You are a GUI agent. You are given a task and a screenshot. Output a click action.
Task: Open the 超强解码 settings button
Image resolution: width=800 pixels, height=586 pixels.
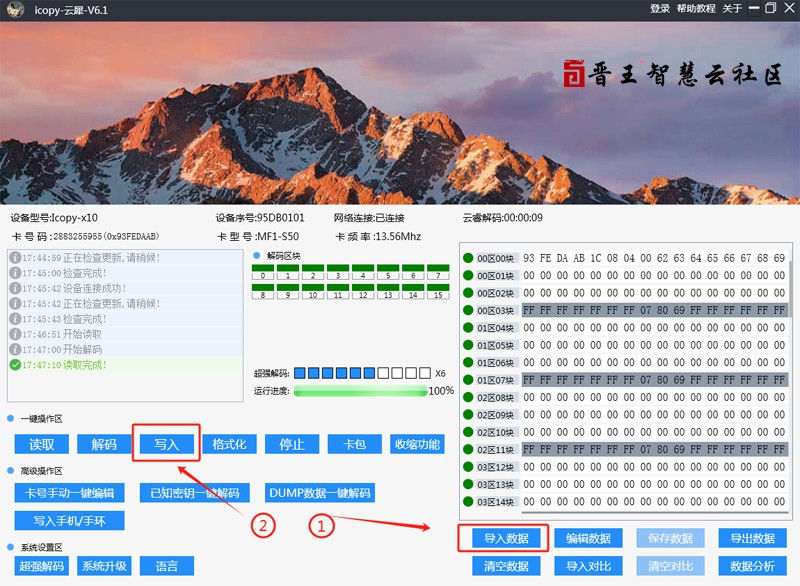coord(41,566)
